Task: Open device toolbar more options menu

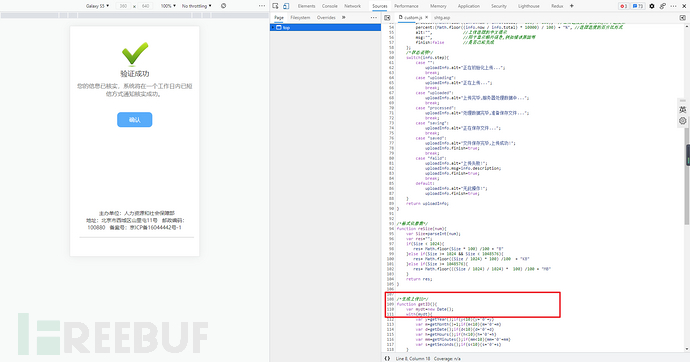Action: pyautogui.click(x=262, y=6)
